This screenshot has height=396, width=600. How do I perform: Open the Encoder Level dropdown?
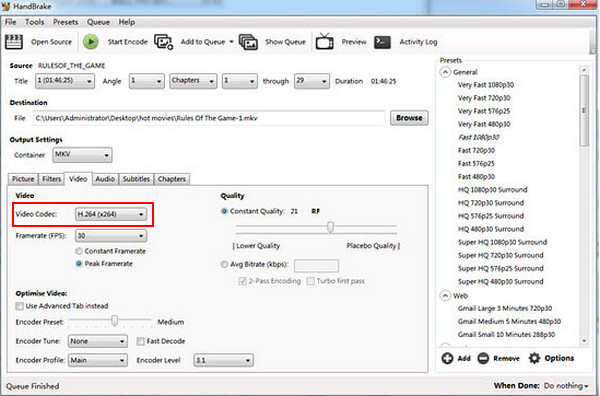[x=223, y=360]
